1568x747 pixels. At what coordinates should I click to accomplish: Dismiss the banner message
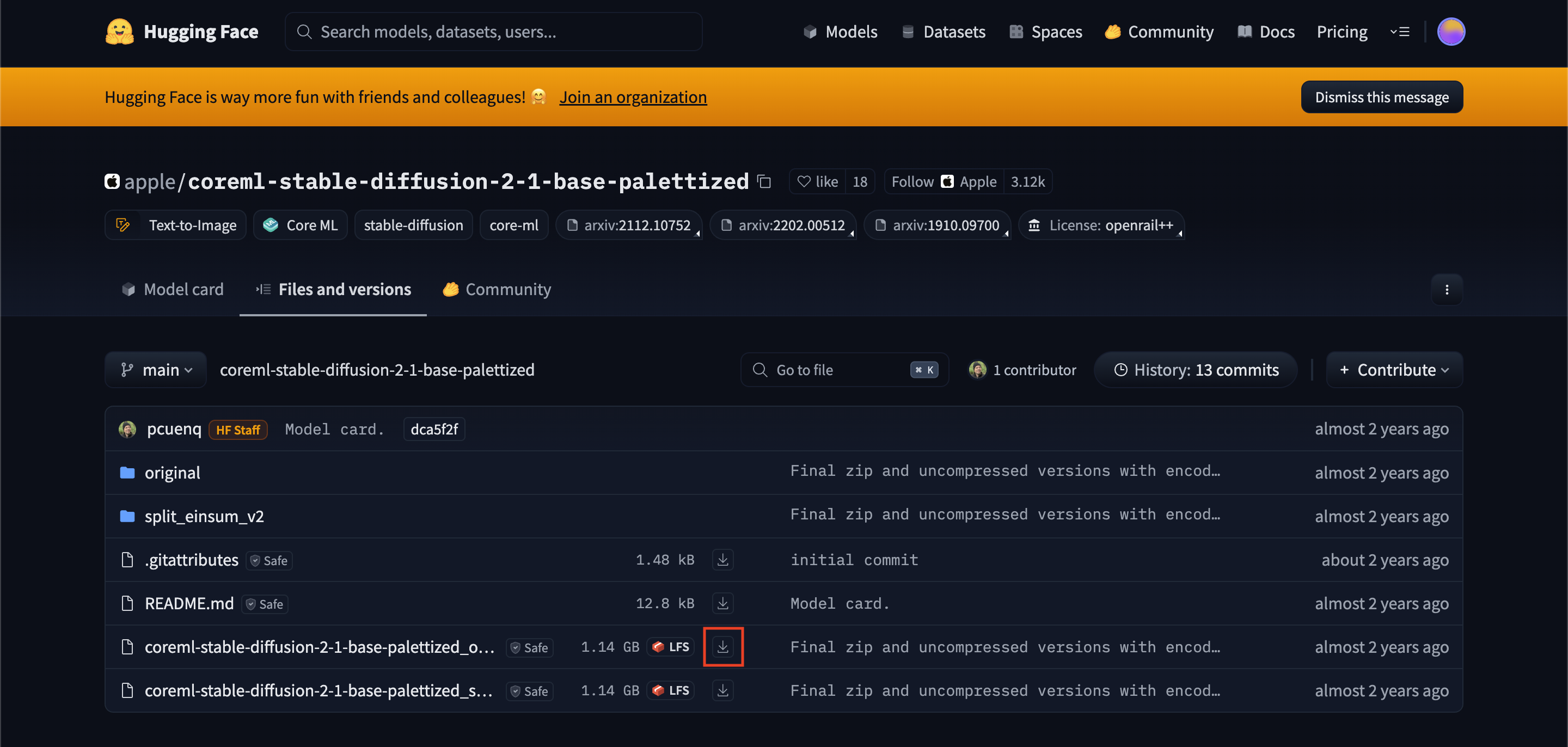pyautogui.click(x=1382, y=97)
